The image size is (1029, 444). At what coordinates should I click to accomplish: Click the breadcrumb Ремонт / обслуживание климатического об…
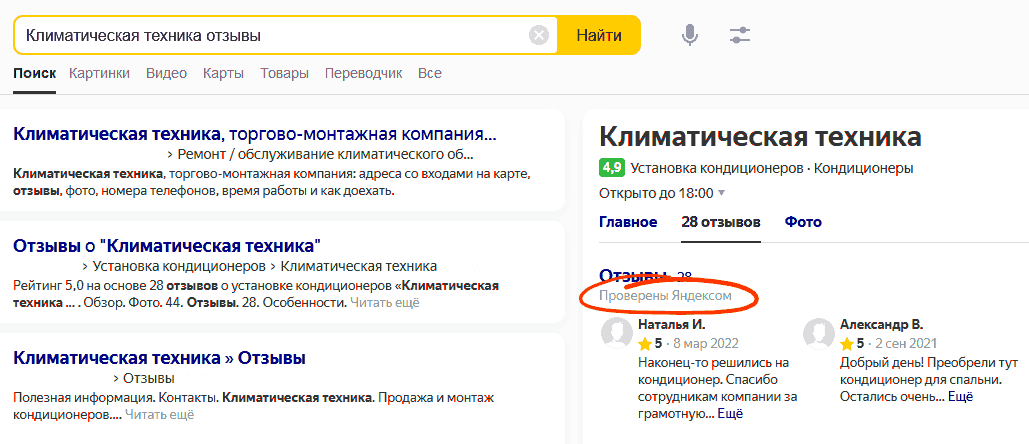coord(326,155)
